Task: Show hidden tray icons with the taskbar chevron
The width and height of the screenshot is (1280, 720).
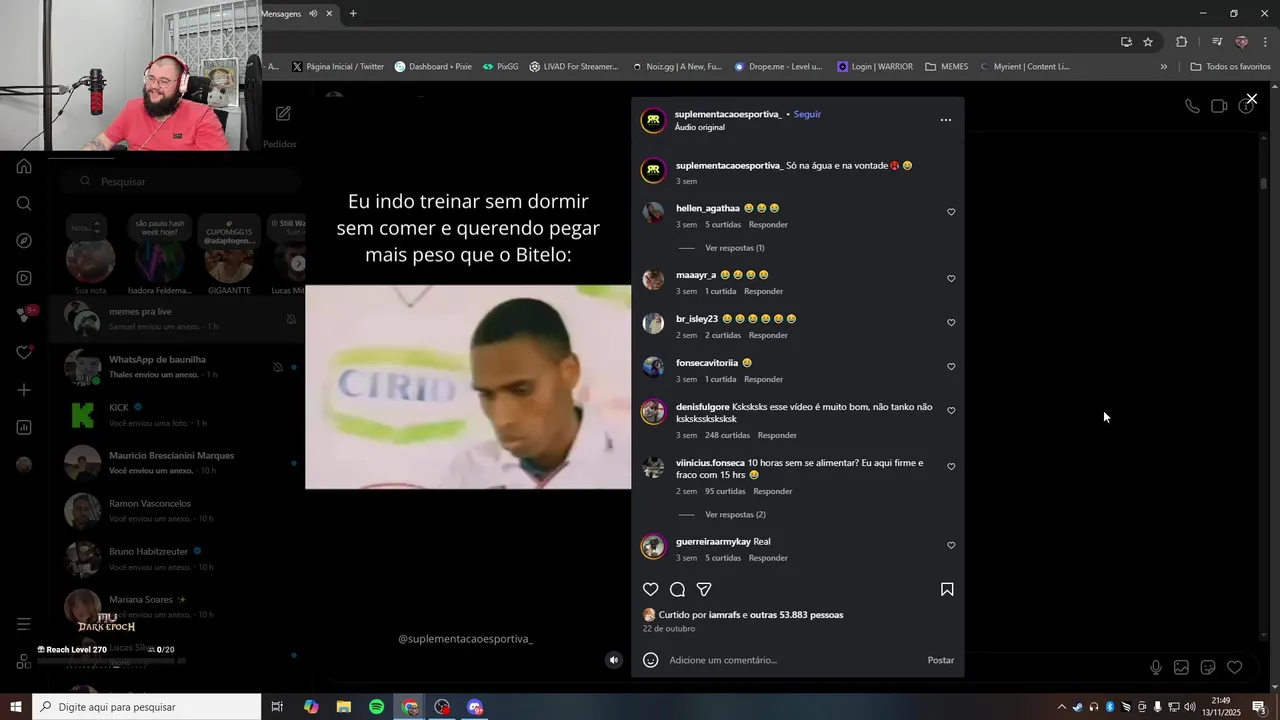Action: [x=1061, y=707]
